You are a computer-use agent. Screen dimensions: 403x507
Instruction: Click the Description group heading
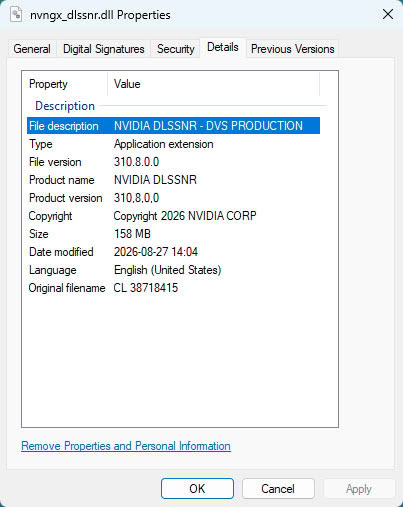click(x=65, y=106)
